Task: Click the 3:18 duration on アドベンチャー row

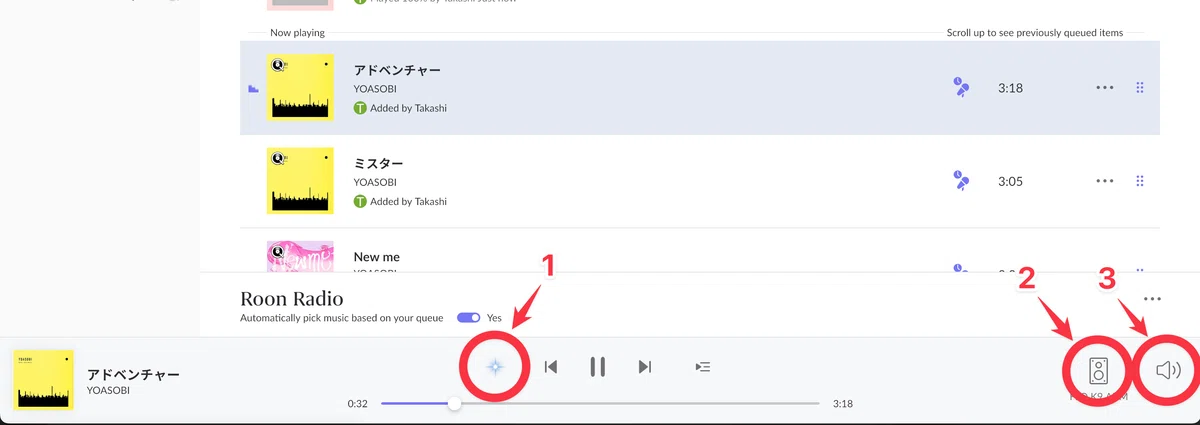Action: [1010, 88]
